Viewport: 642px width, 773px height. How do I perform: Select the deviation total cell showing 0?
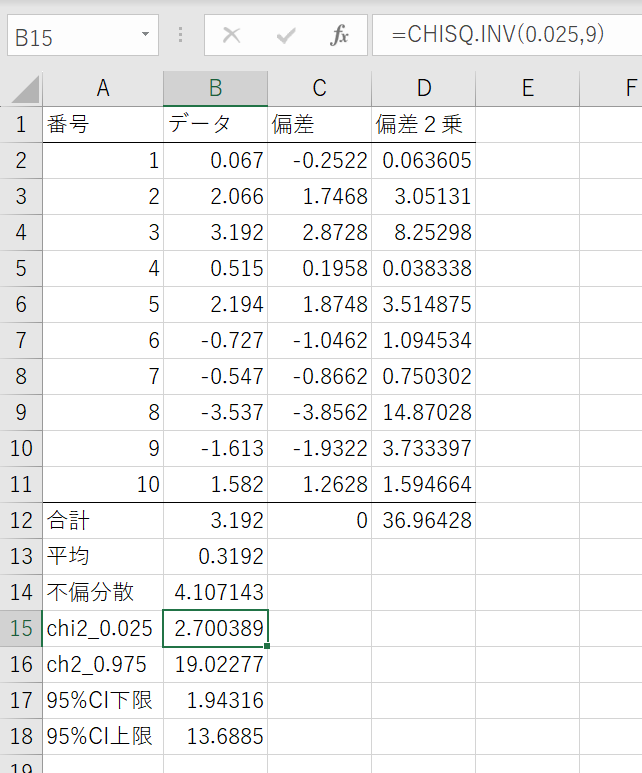tap(320, 521)
